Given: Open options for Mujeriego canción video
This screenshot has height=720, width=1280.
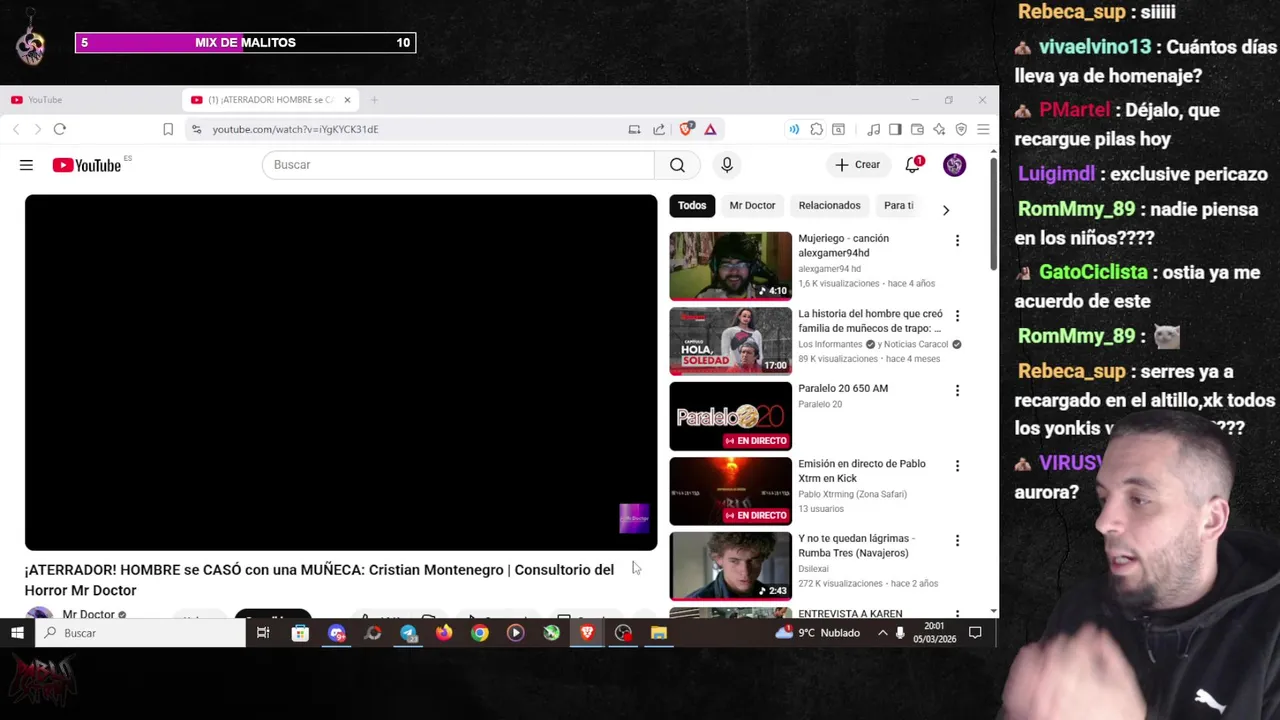Looking at the screenshot, I should click(957, 240).
